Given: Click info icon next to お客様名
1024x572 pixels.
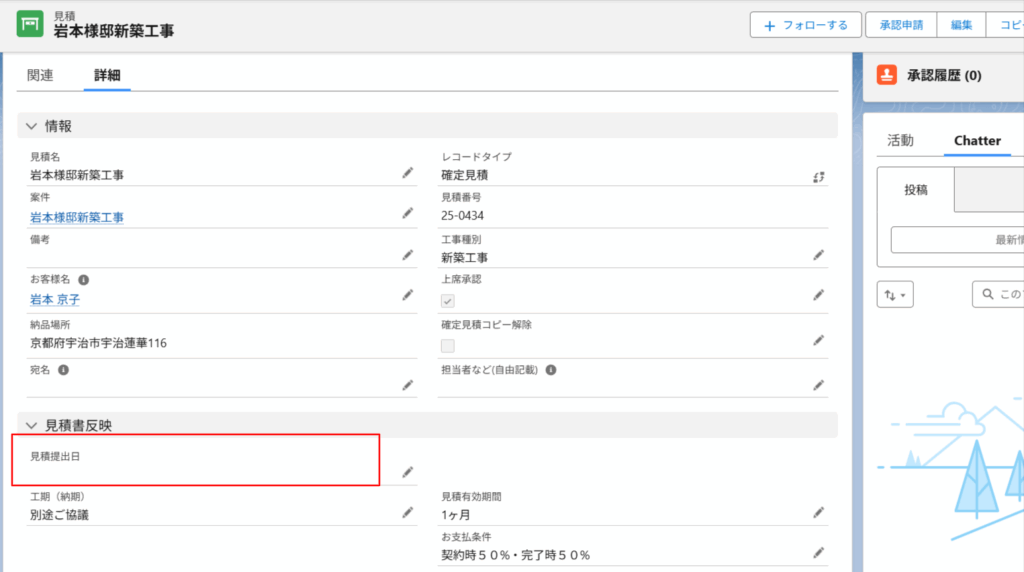Looking at the screenshot, I should pyautogui.click(x=84, y=280).
